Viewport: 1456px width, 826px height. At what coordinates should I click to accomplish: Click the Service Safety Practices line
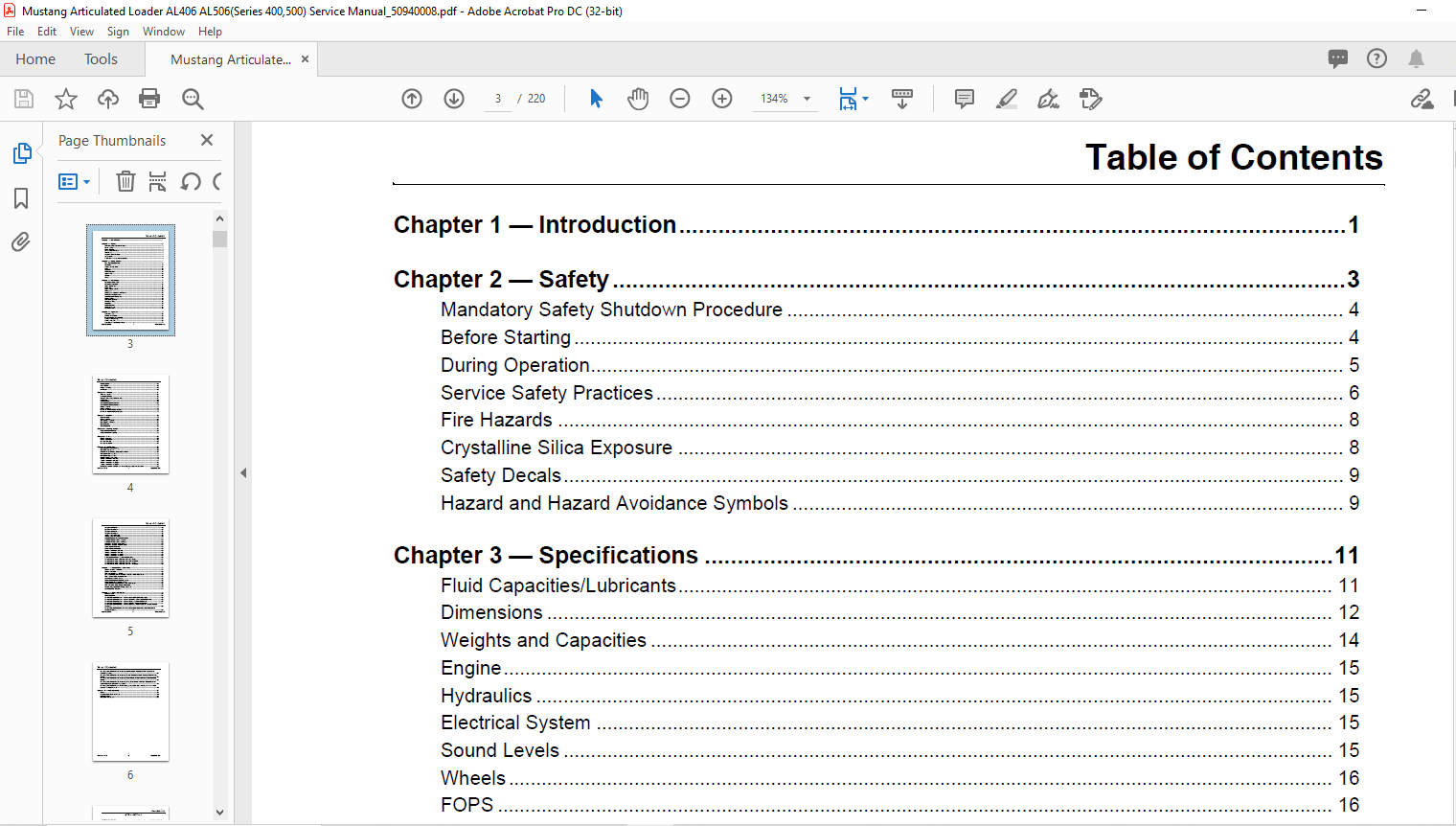pos(899,393)
